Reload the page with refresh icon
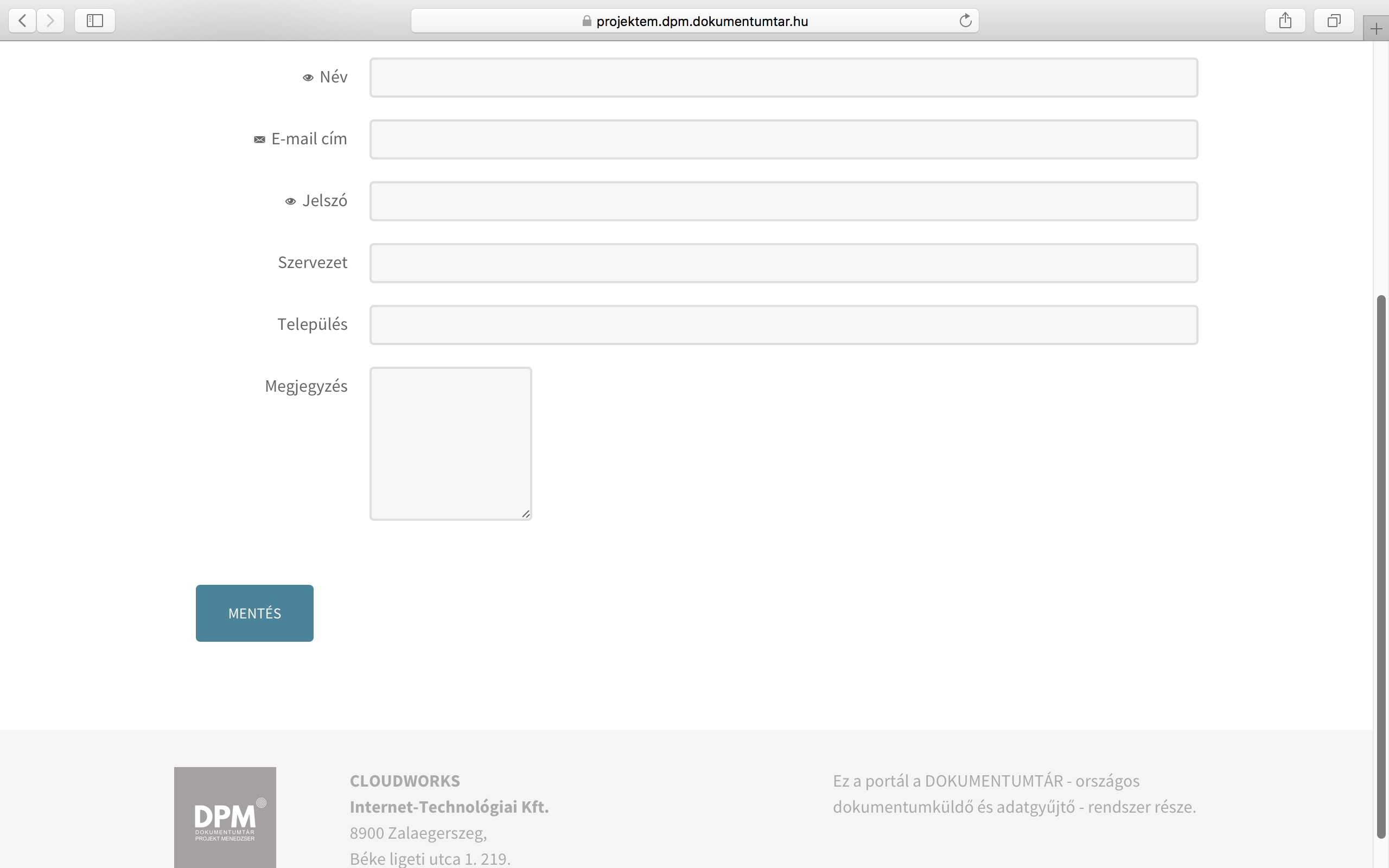 tap(965, 21)
